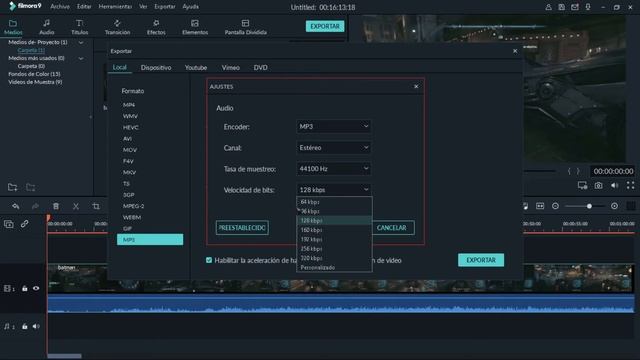The width and height of the screenshot is (640, 360).
Task: Select 'Carpeta (1)' project folder link
Action: (31, 50)
